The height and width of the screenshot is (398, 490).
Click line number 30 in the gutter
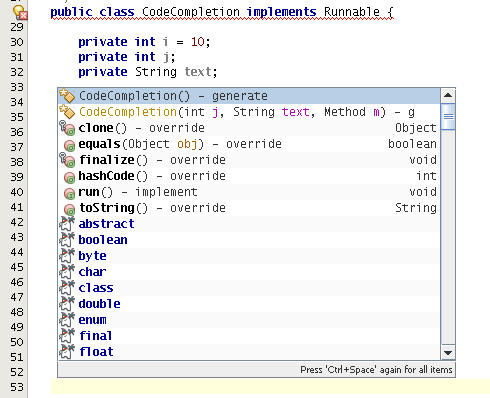click(x=17, y=42)
